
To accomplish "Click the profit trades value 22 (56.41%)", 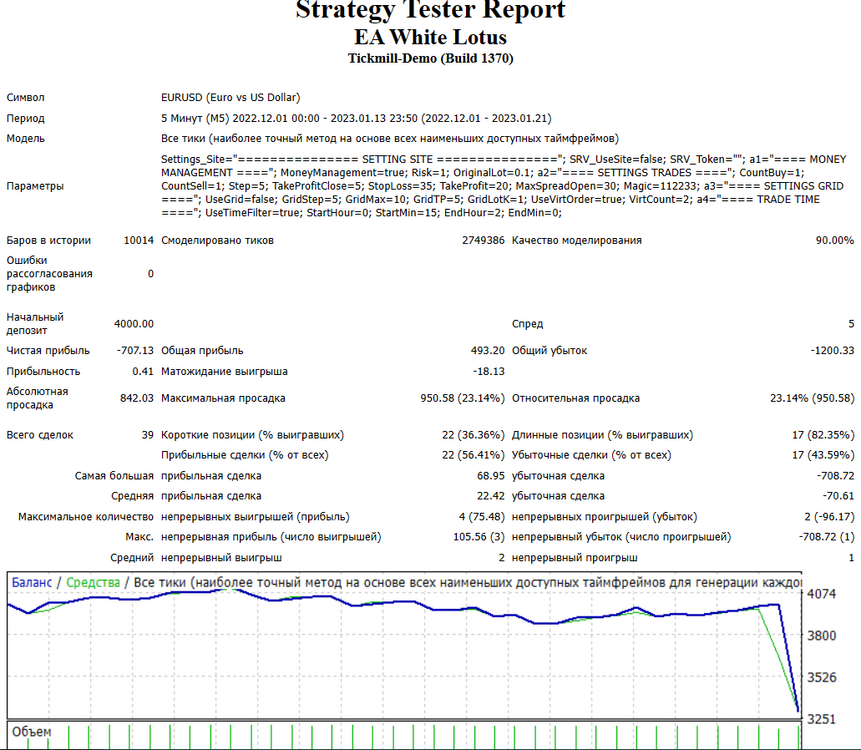I will (473, 455).
